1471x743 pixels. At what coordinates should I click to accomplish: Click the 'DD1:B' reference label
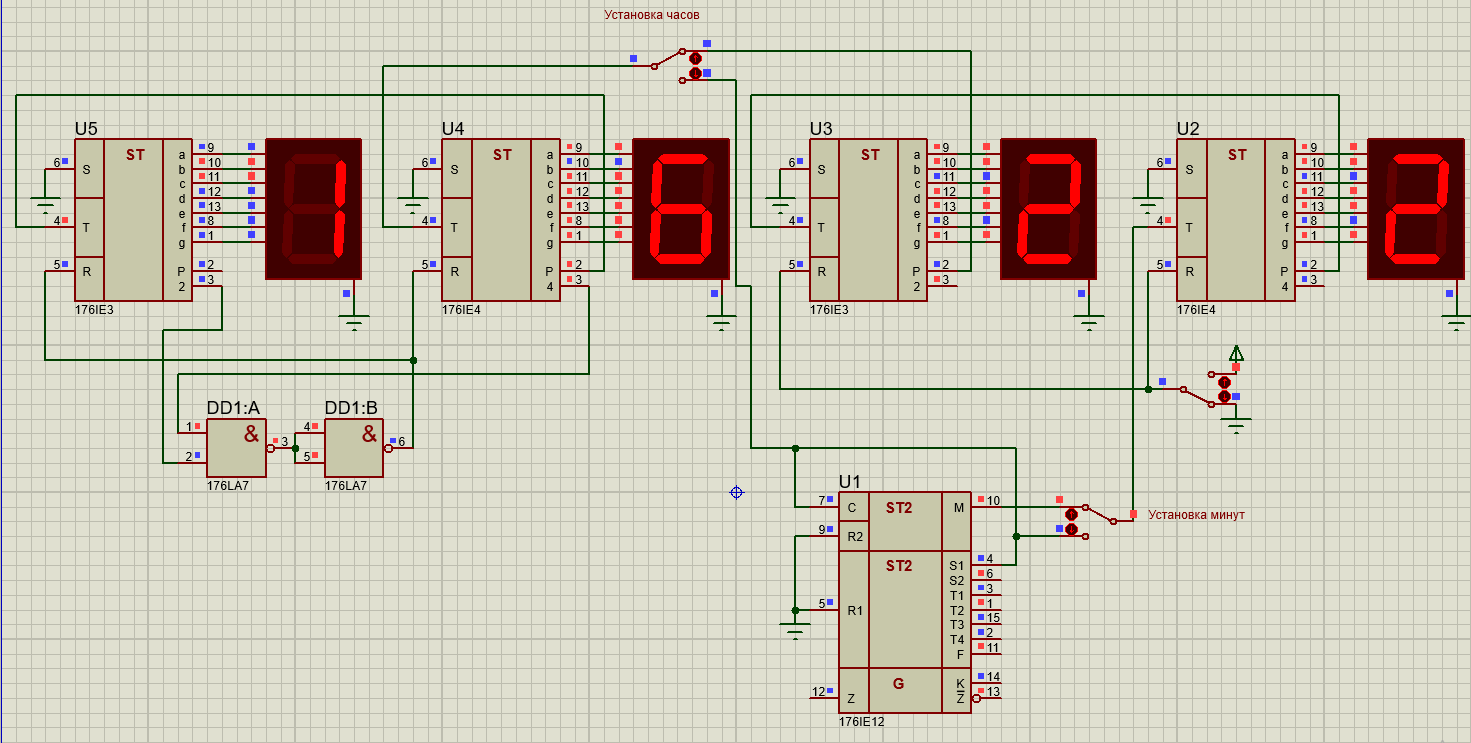[351, 408]
